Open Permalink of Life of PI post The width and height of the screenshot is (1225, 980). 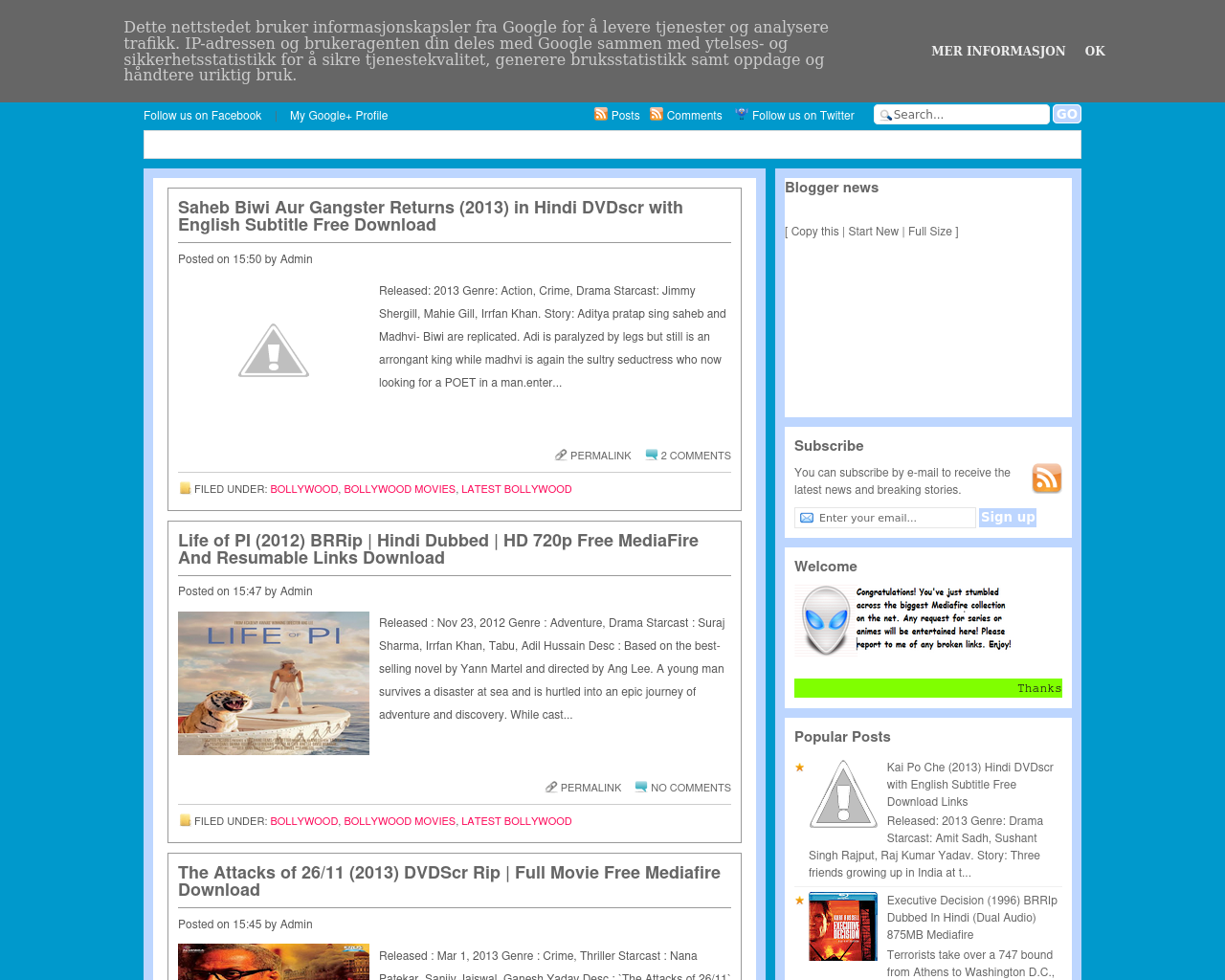590,788
